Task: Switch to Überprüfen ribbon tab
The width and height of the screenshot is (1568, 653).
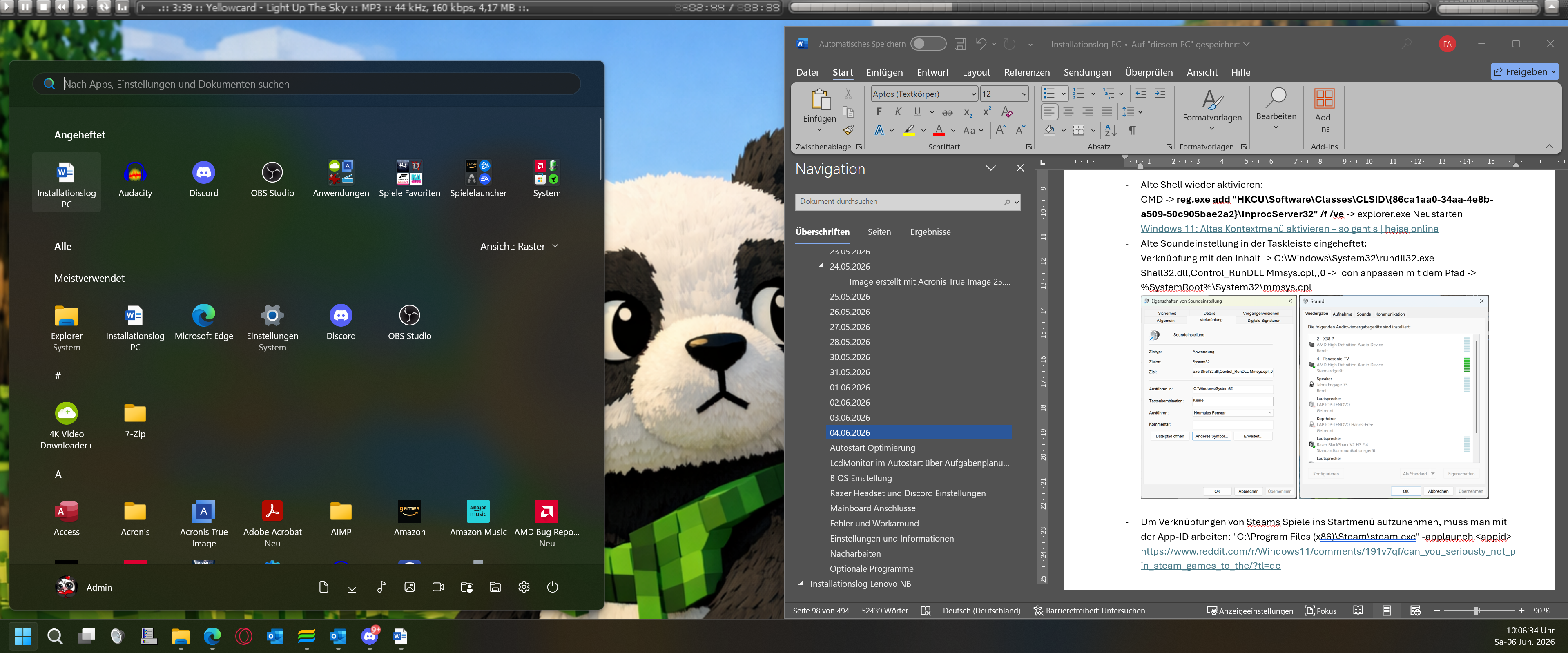Action: click(x=1149, y=72)
